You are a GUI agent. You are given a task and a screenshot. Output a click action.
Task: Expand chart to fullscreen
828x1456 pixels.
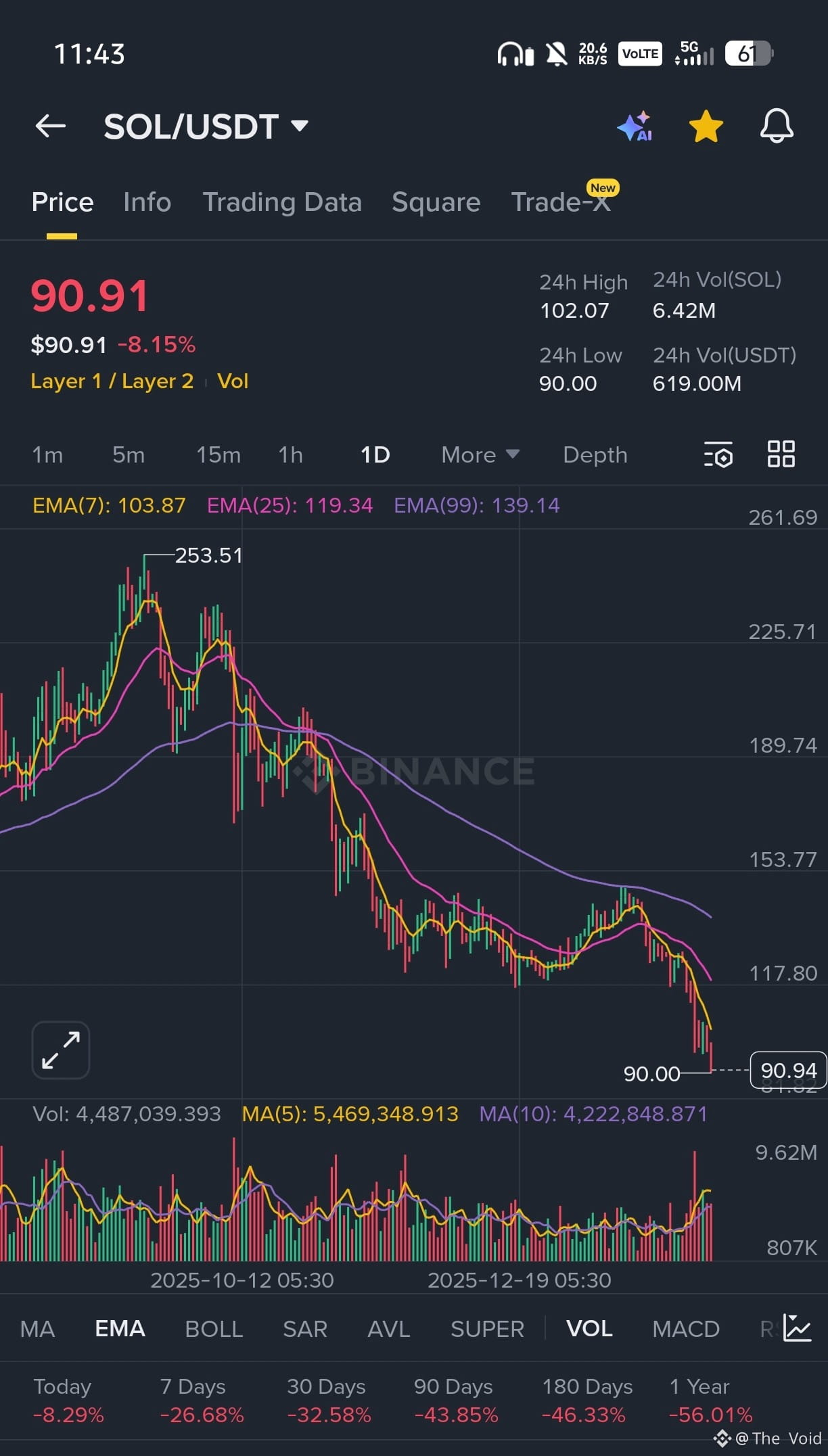coord(61,1050)
